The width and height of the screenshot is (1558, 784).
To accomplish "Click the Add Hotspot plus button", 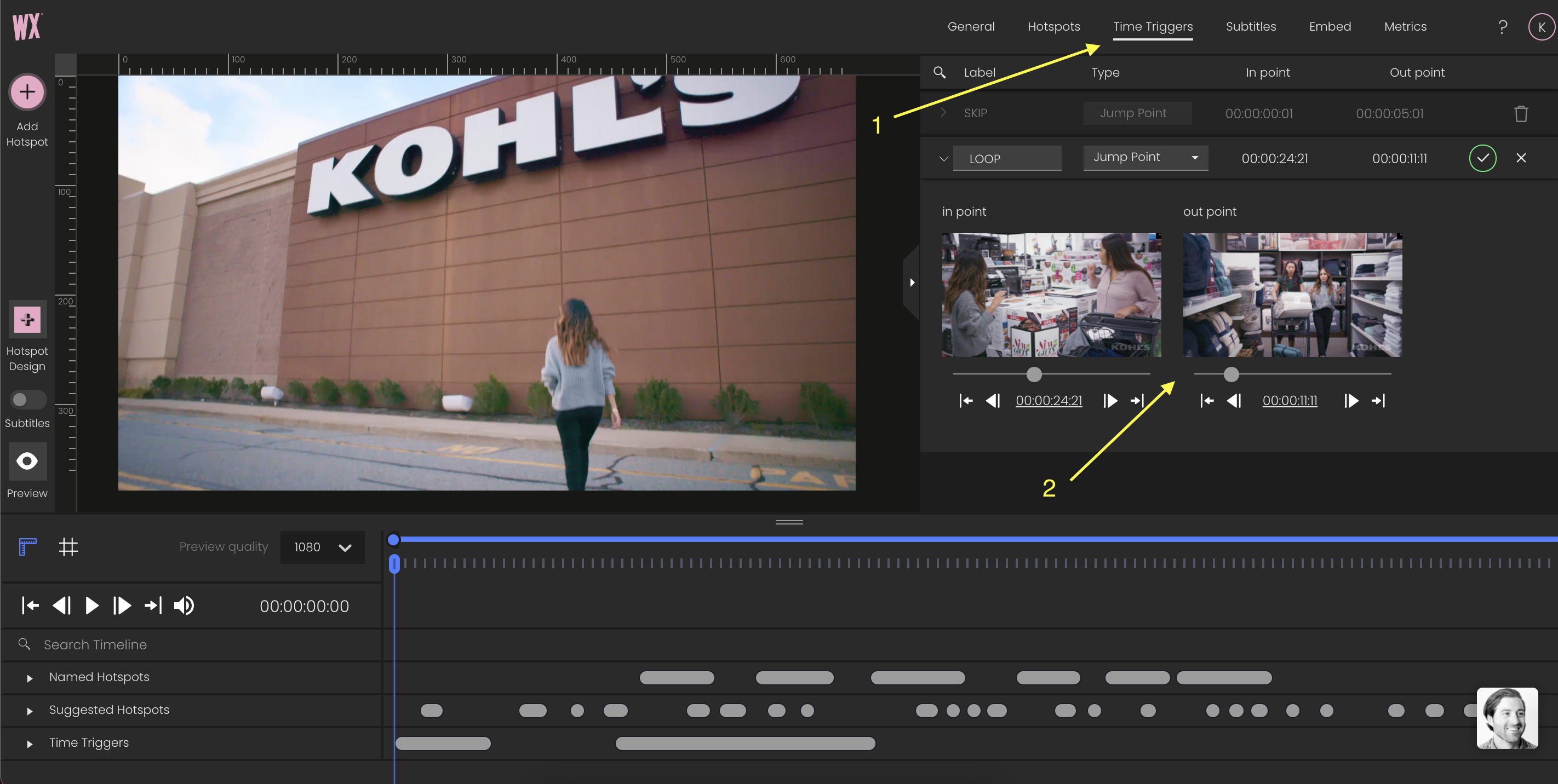I will point(27,92).
